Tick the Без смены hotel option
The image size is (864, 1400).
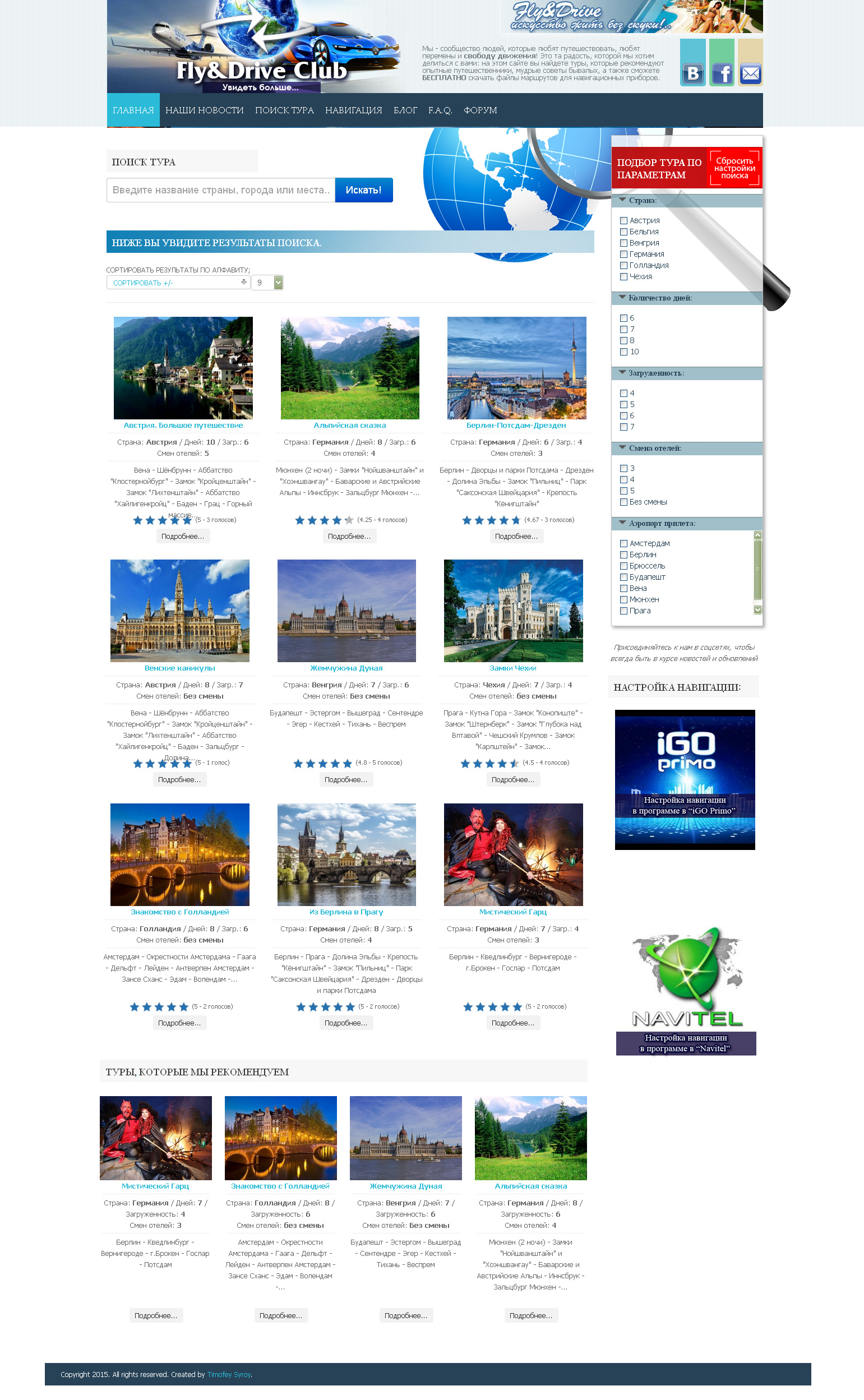click(624, 502)
